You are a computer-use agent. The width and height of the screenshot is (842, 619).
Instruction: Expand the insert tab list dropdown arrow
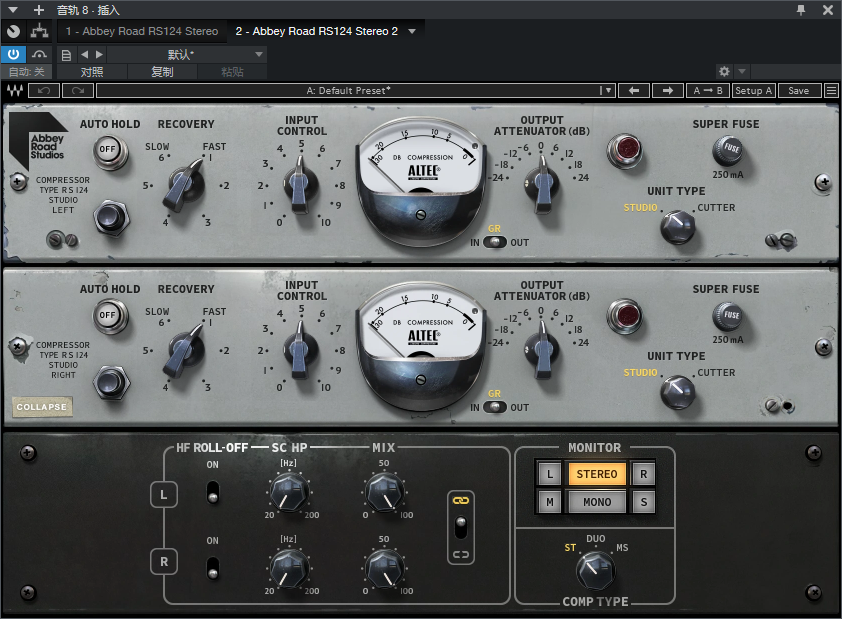pos(412,31)
